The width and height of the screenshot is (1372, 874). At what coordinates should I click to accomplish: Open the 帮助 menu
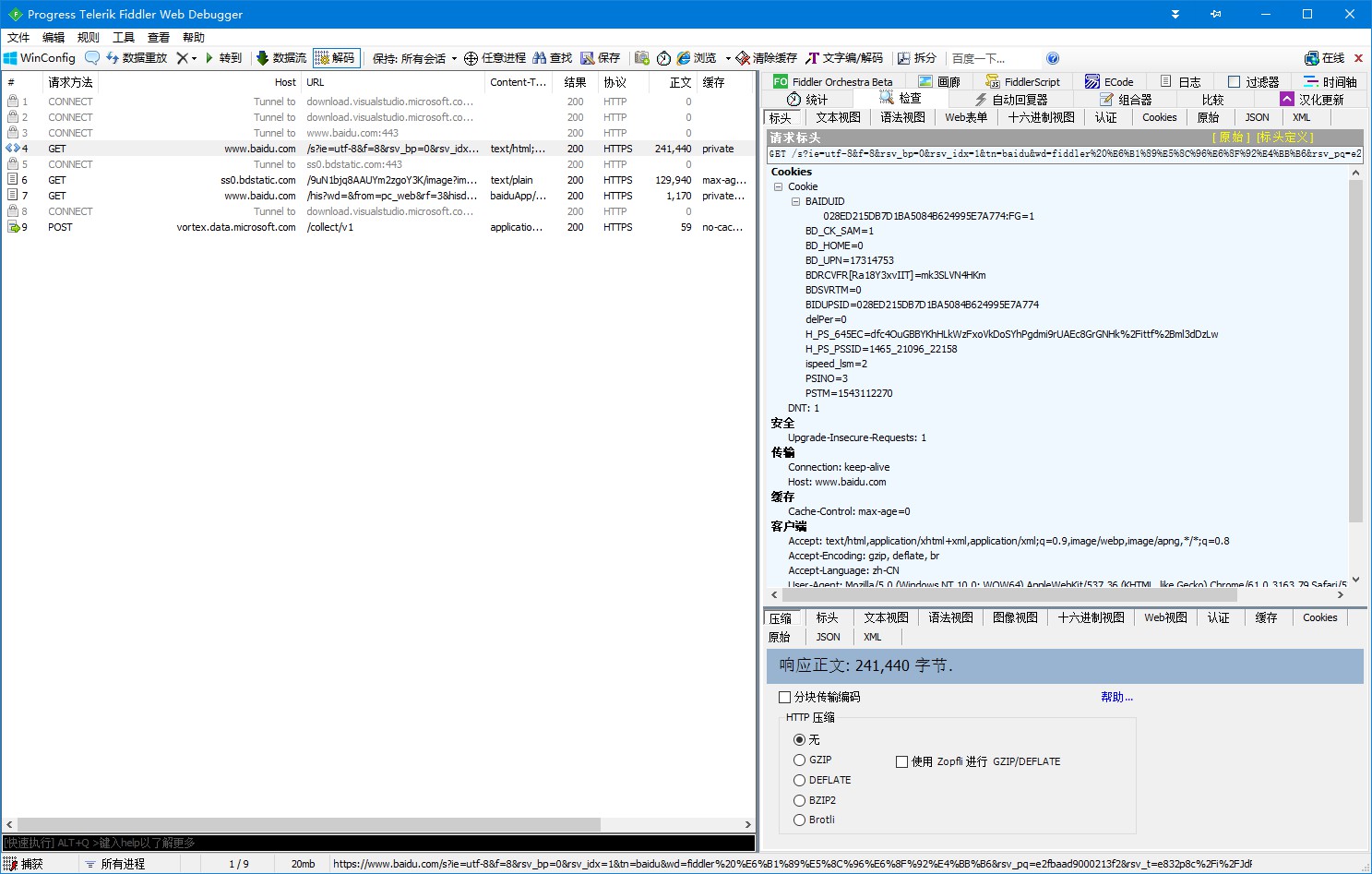[194, 38]
